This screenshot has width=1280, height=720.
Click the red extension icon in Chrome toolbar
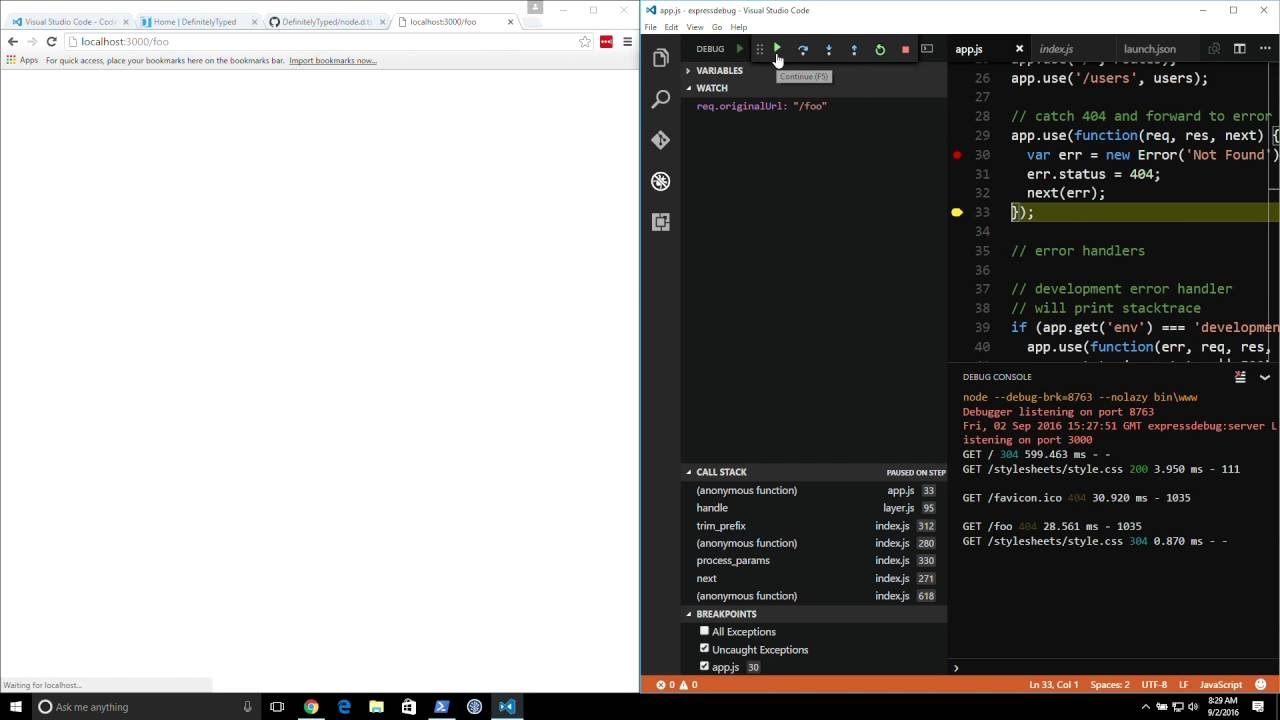pos(606,42)
